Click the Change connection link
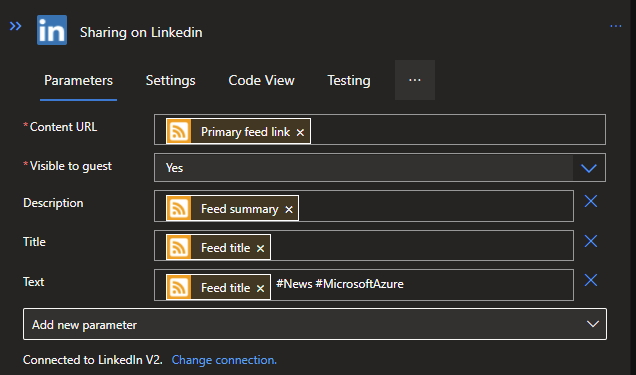The width and height of the screenshot is (636, 375). pyautogui.click(x=224, y=360)
